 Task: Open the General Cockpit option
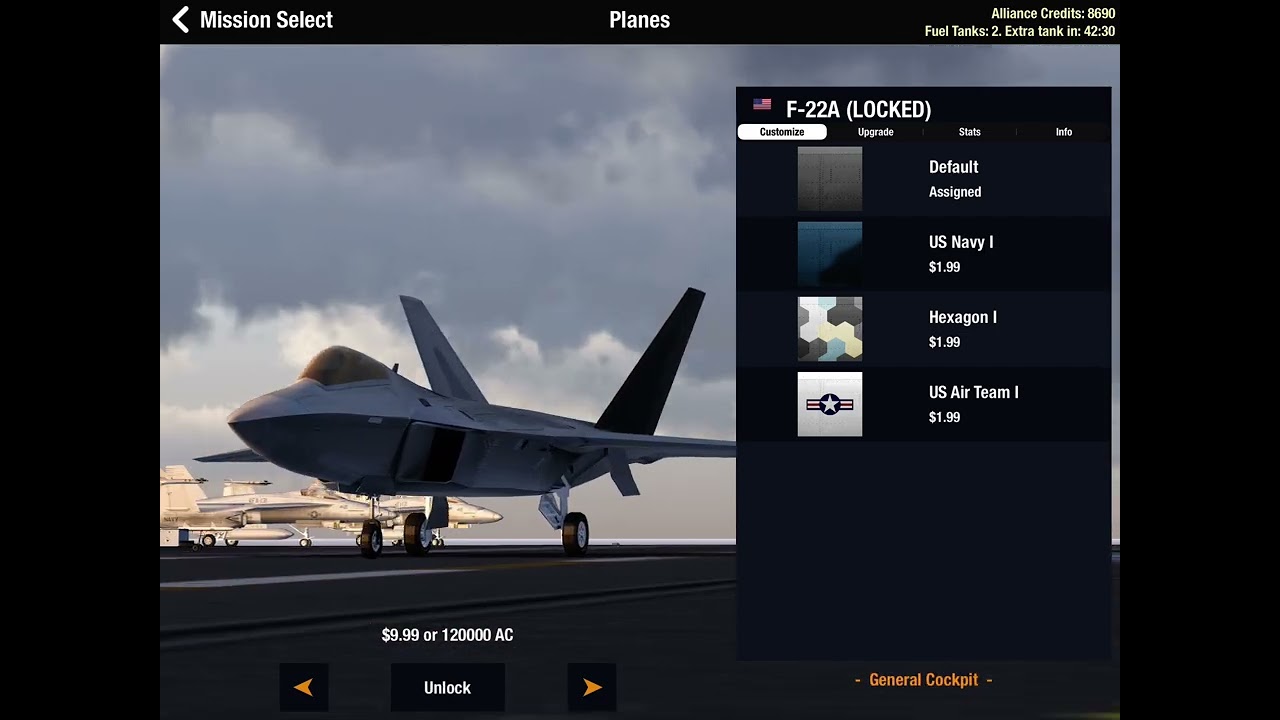924,680
